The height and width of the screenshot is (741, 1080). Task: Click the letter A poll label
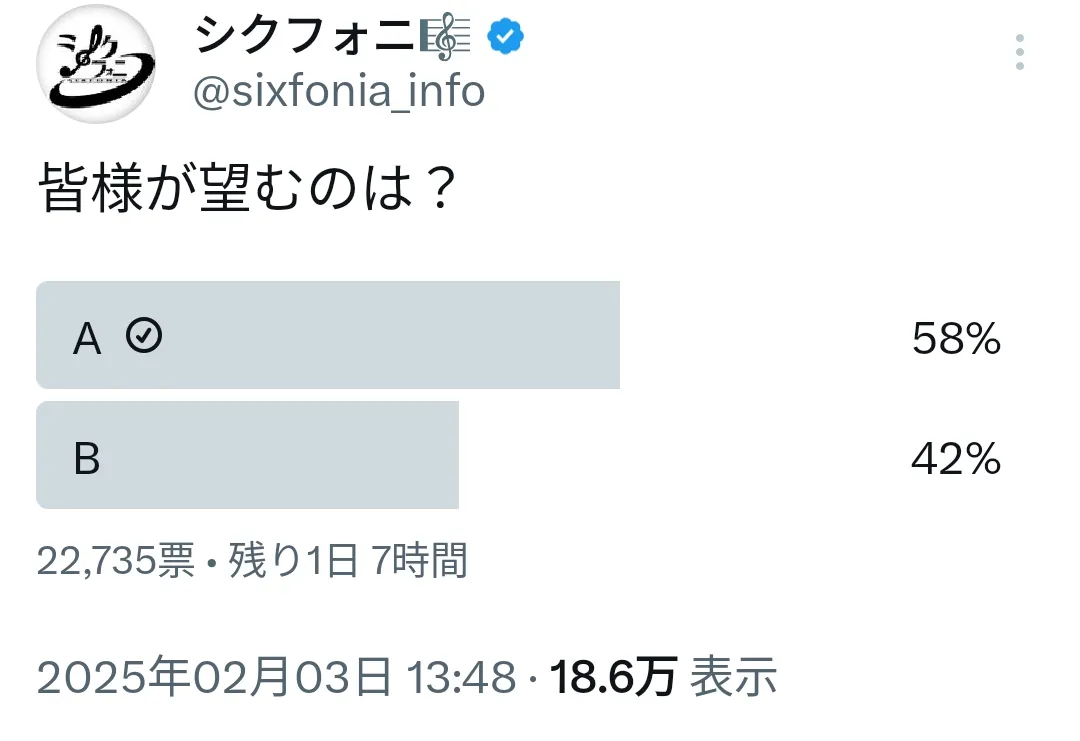pyautogui.click(x=87, y=340)
